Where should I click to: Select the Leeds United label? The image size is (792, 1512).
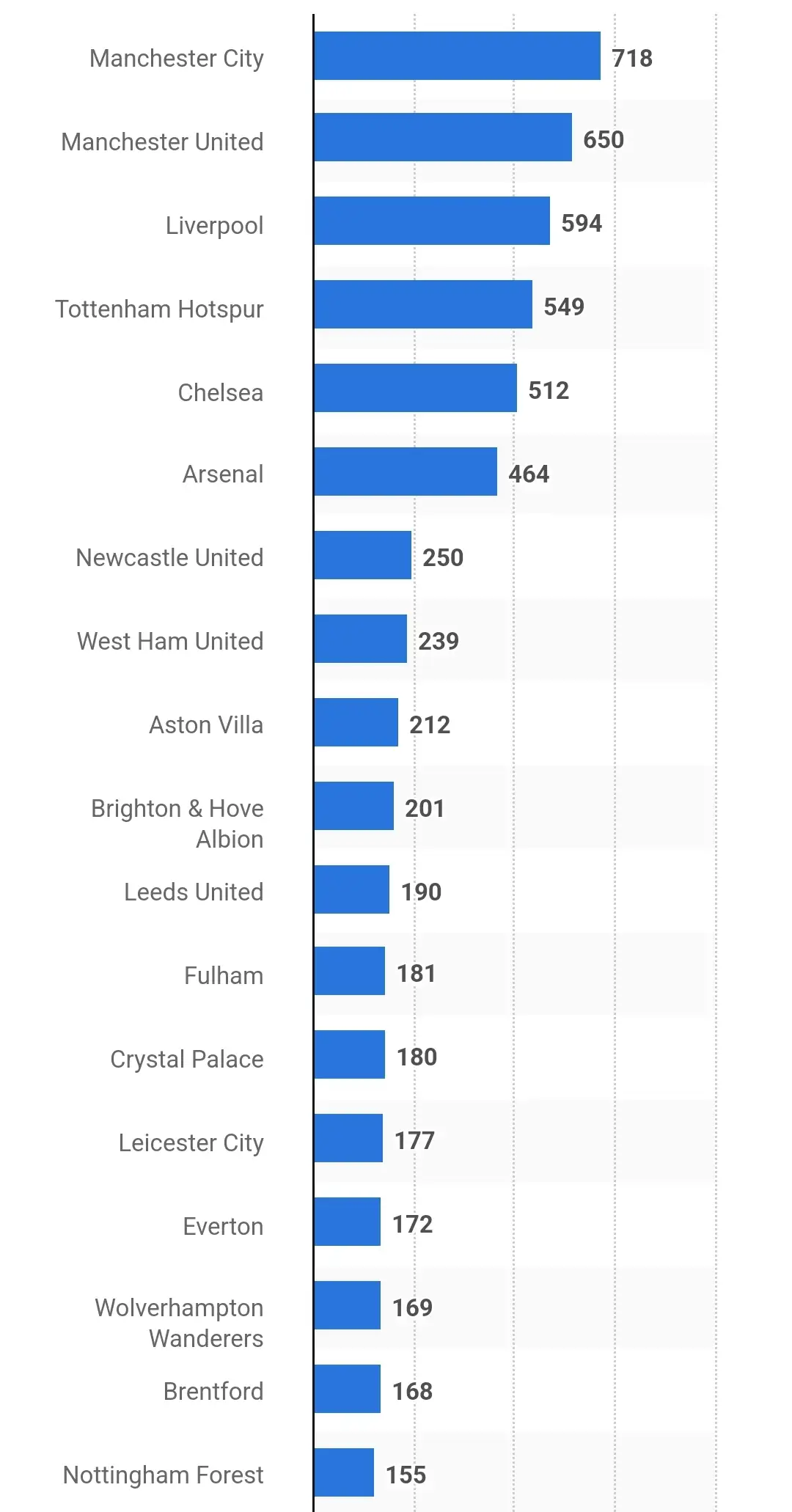click(194, 892)
